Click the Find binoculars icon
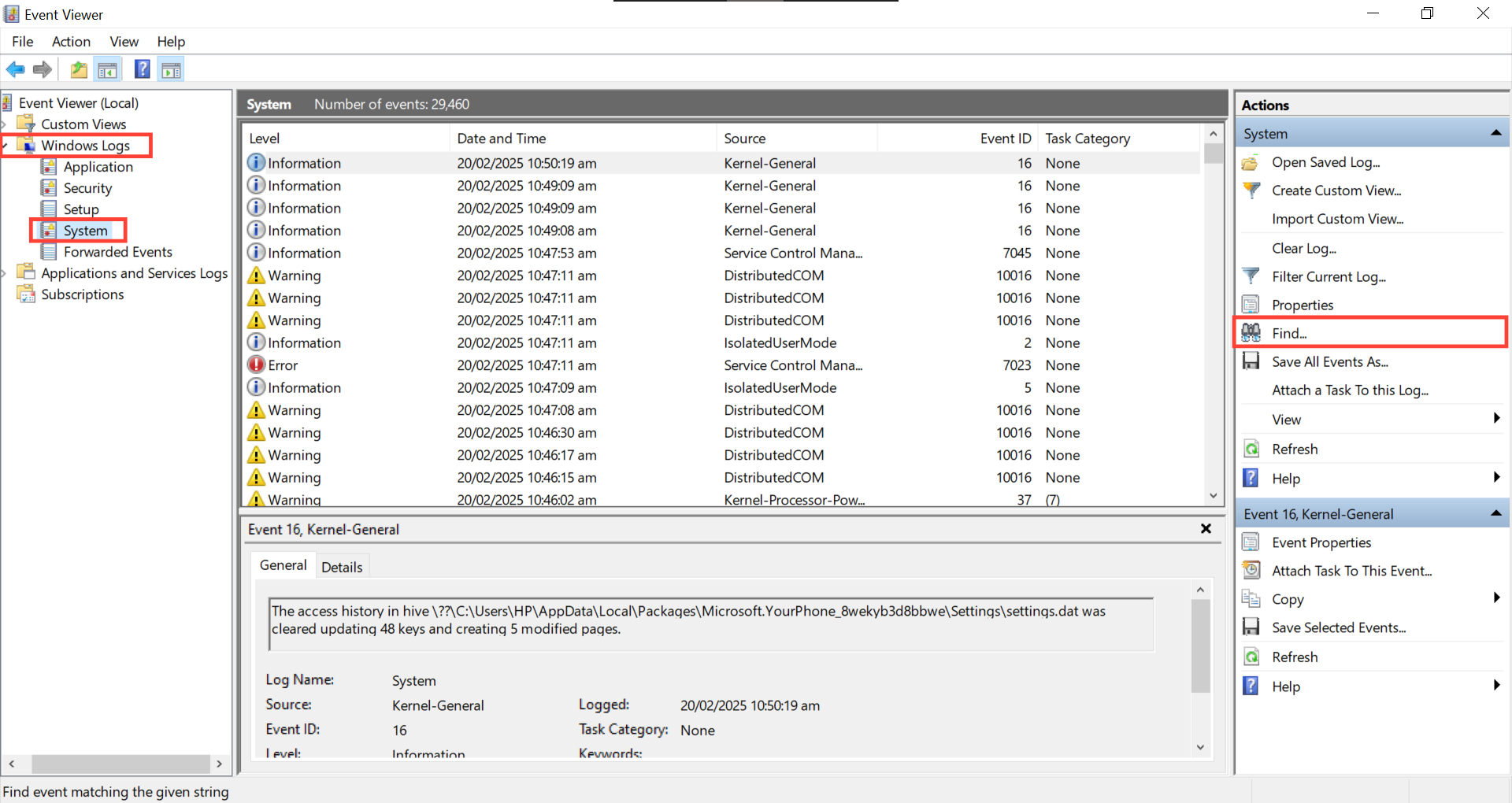 tap(1251, 333)
